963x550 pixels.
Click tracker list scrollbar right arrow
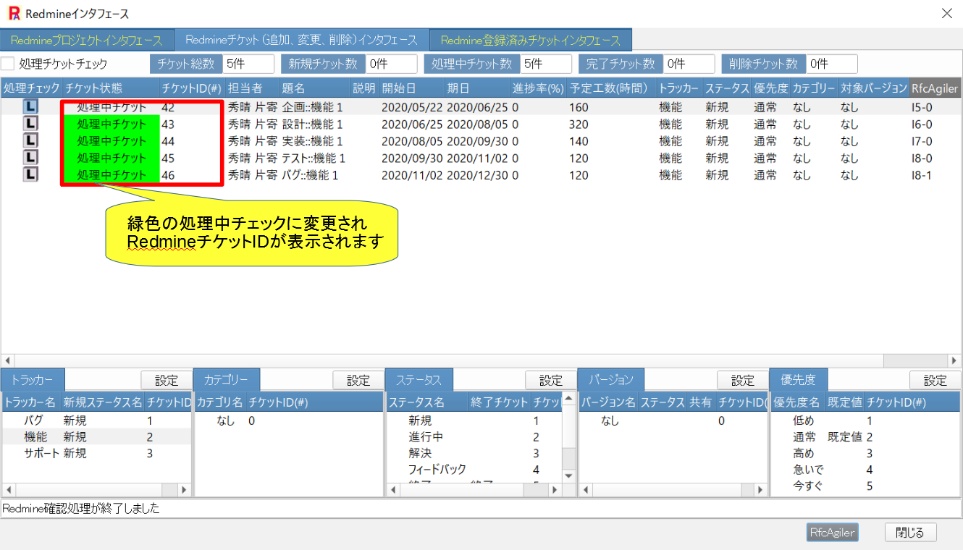coord(184,490)
